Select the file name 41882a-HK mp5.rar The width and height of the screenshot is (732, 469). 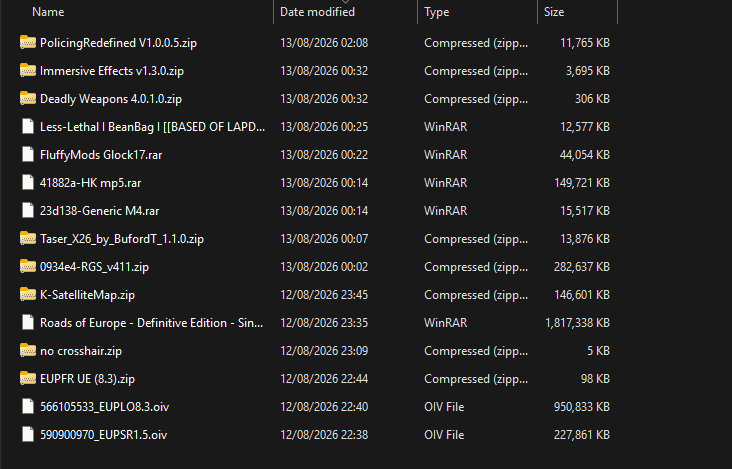pos(91,183)
